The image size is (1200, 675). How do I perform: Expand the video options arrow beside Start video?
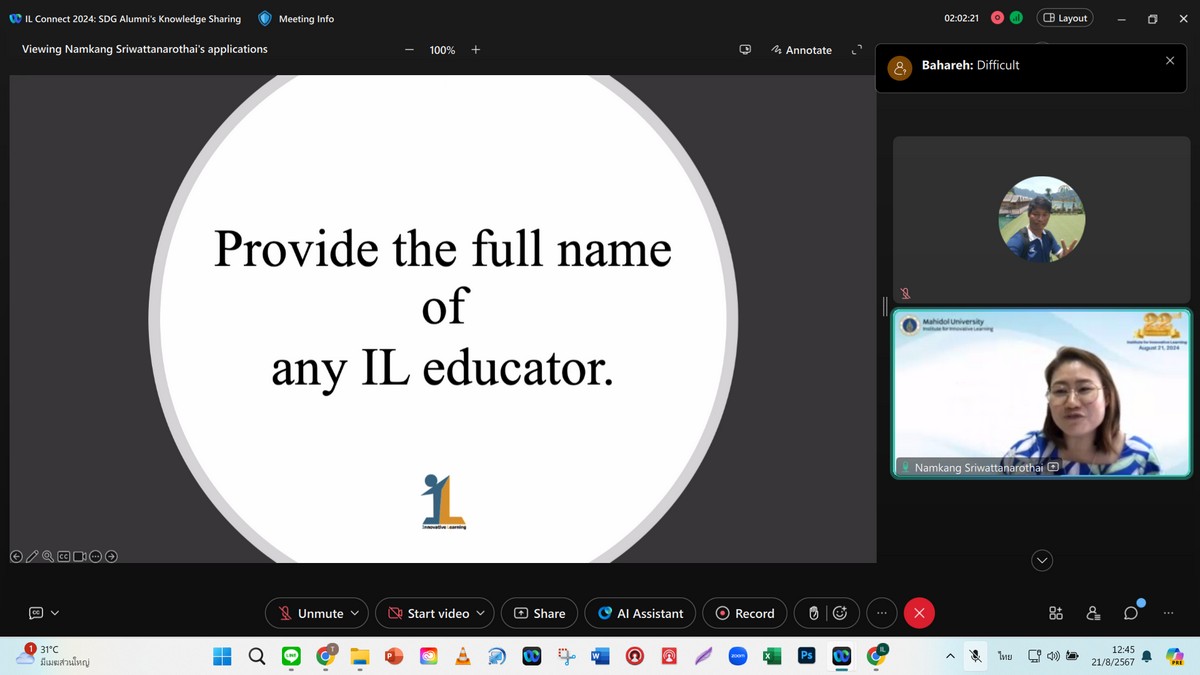[x=480, y=613]
